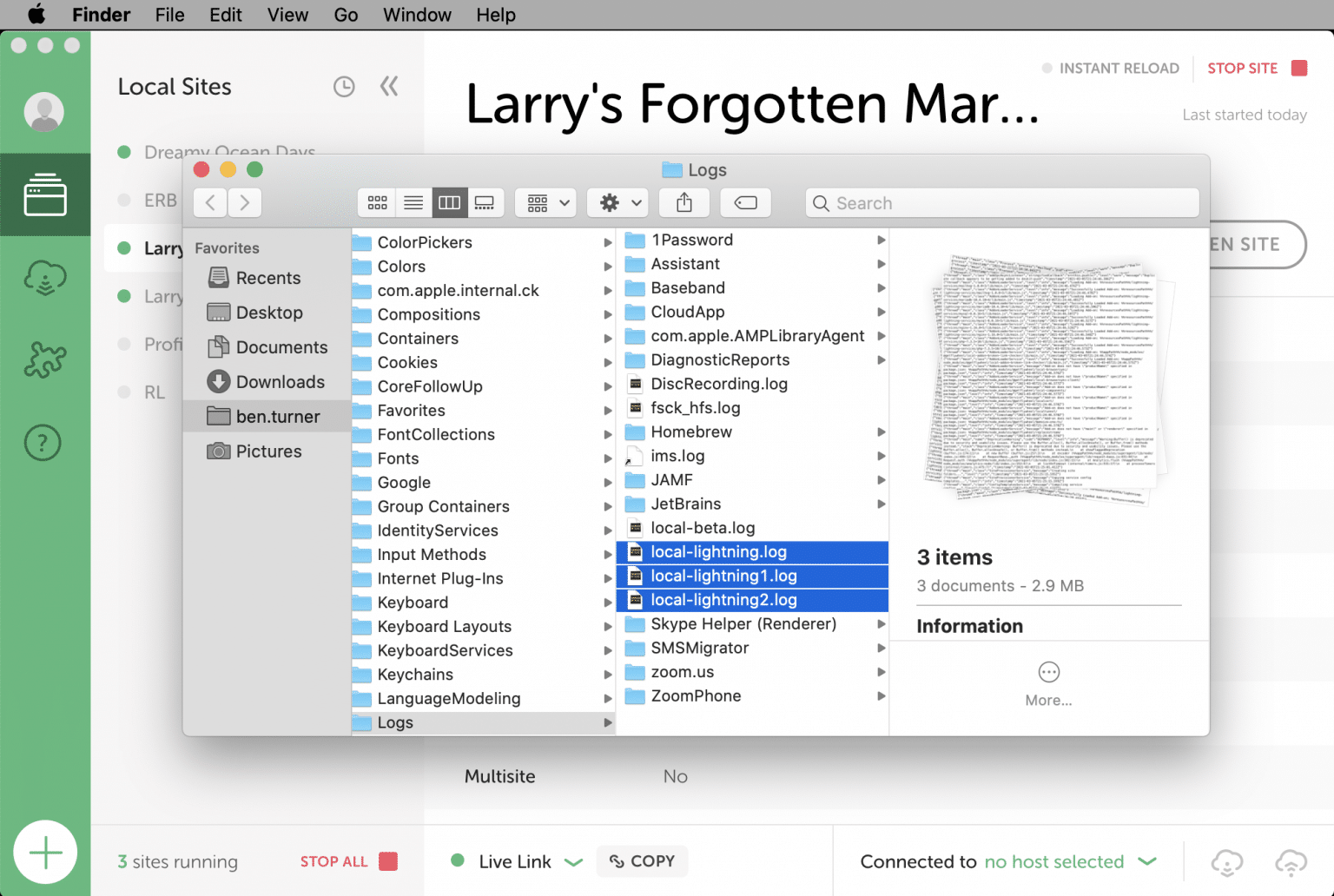Switch Finder to list view icon
Screen dimensions: 1334x896
pos(413,202)
